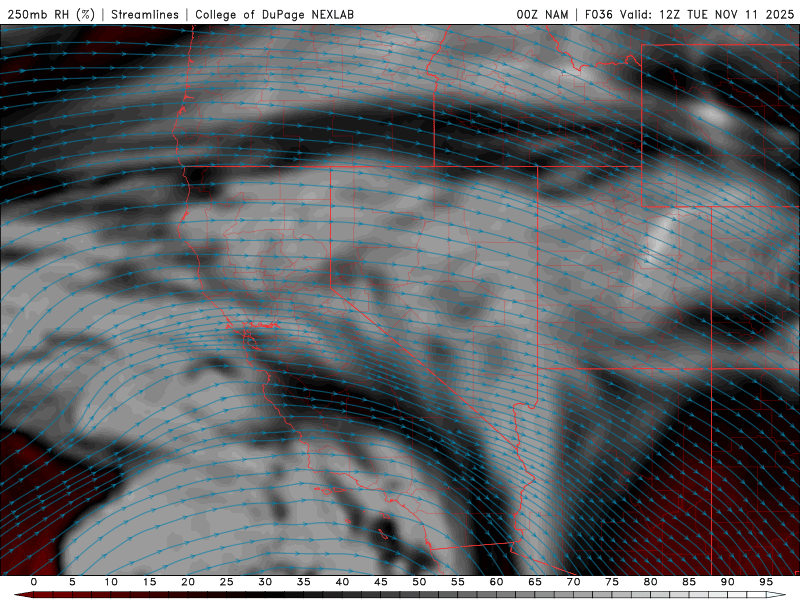This screenshot has height=600, width=800.
Task: Select the "10" color scale label
Action: (111, 582)
